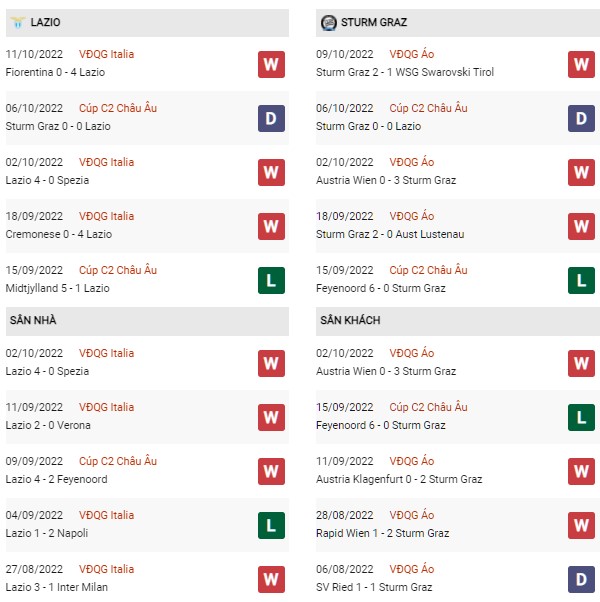Open match Austria Klagenfurt 0 - 2 Sturm Graz
The image size is (600, 602).
click(x=399, y=479)
